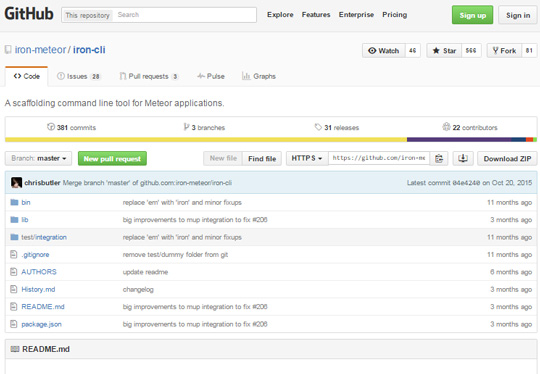Image resolution: width=540 pixels, height=374 pixels.
Task: Click the contributors people icon
Action: [446, 127]
